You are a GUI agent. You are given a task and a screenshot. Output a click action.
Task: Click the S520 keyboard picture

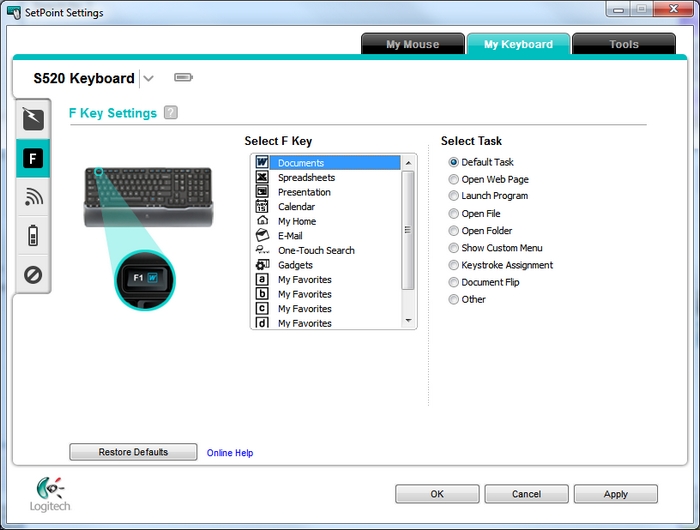click(x=149, y=197)
